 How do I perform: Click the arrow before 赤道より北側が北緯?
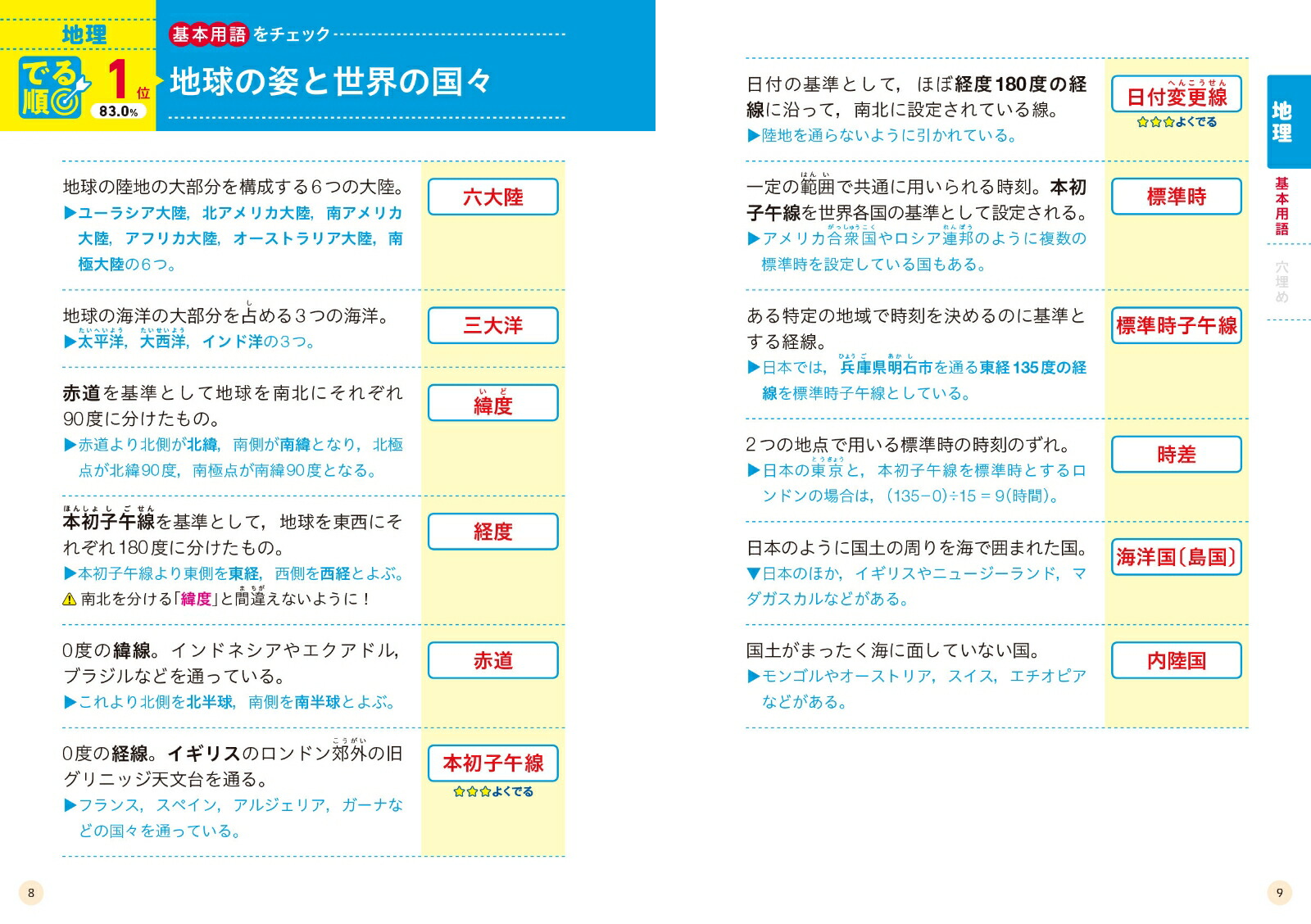70,445
